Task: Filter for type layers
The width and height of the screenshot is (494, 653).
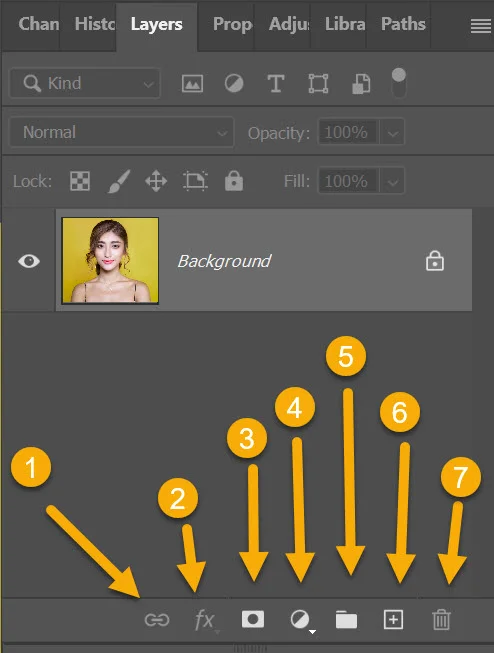Action: coord(276,83)
